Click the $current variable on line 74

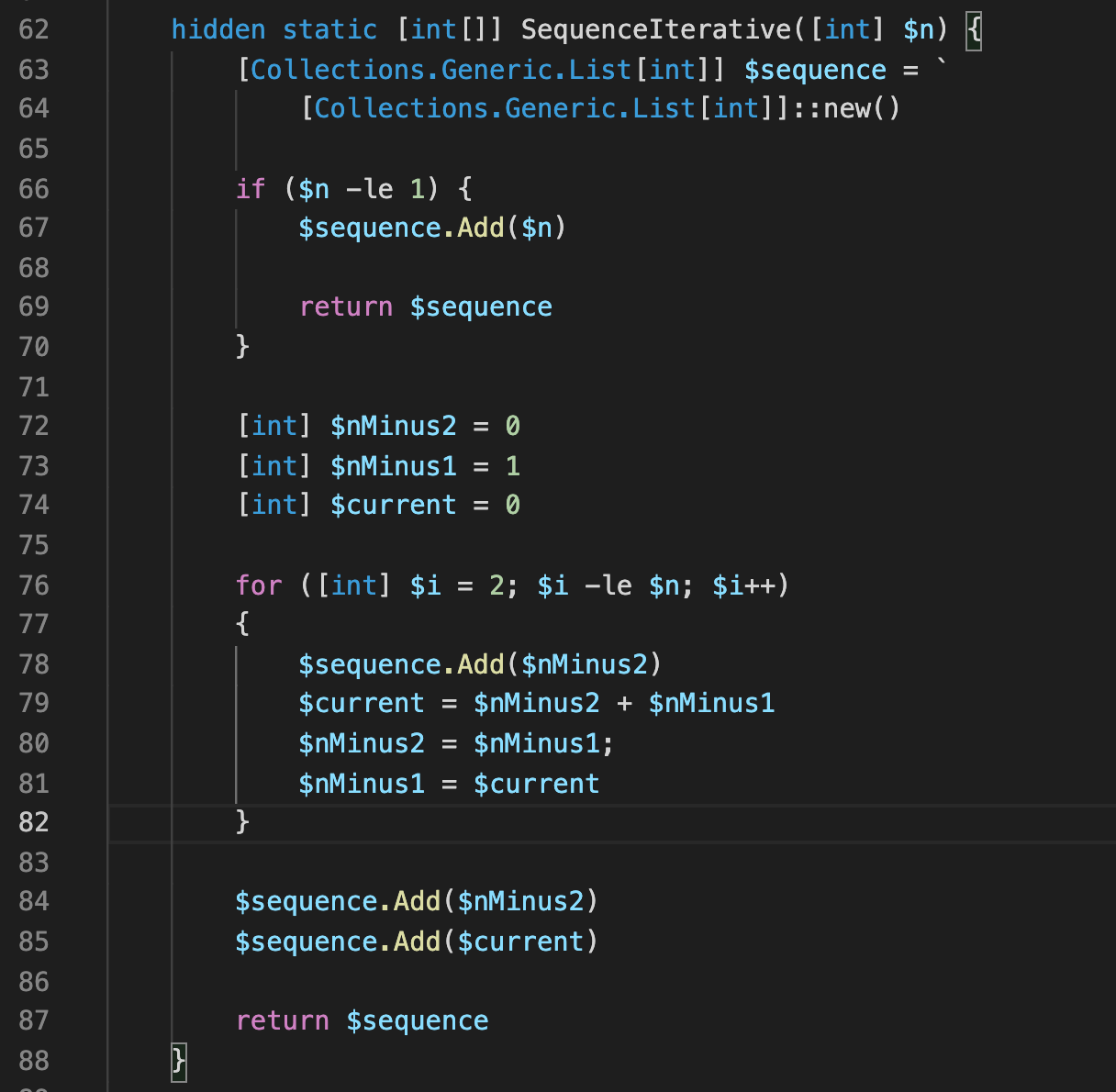393,505
